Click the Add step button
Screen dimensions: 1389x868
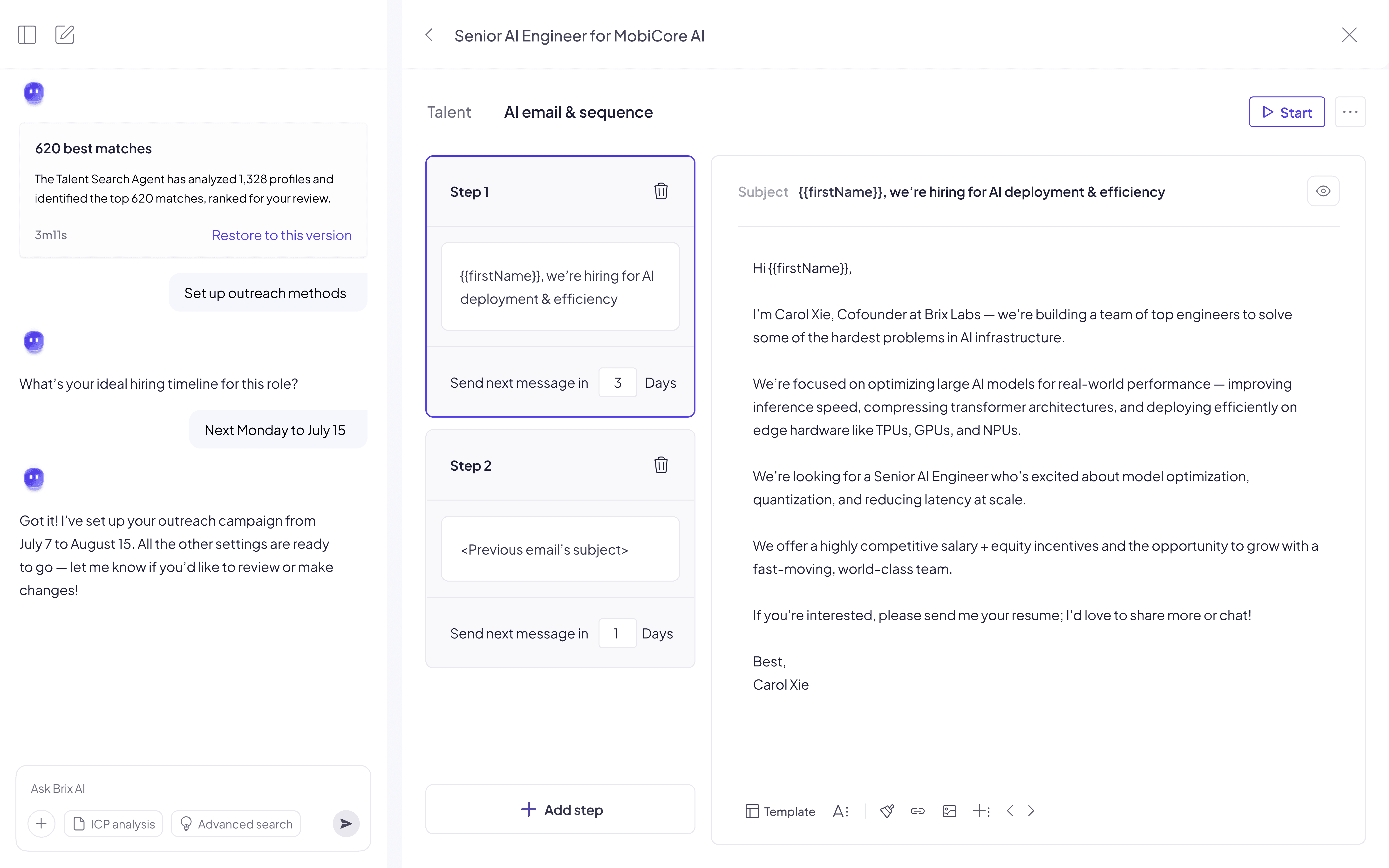click(x=560, y=809)
